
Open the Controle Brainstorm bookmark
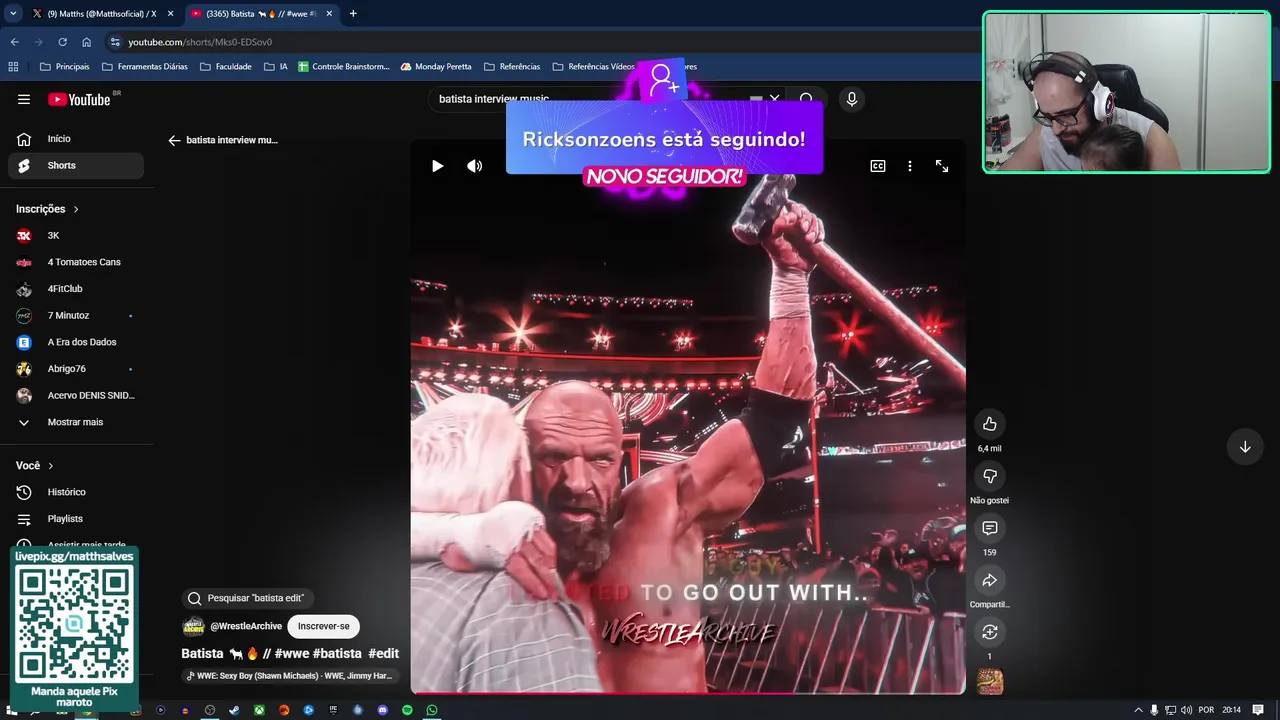pyautogui.click(x=343, y=66)
